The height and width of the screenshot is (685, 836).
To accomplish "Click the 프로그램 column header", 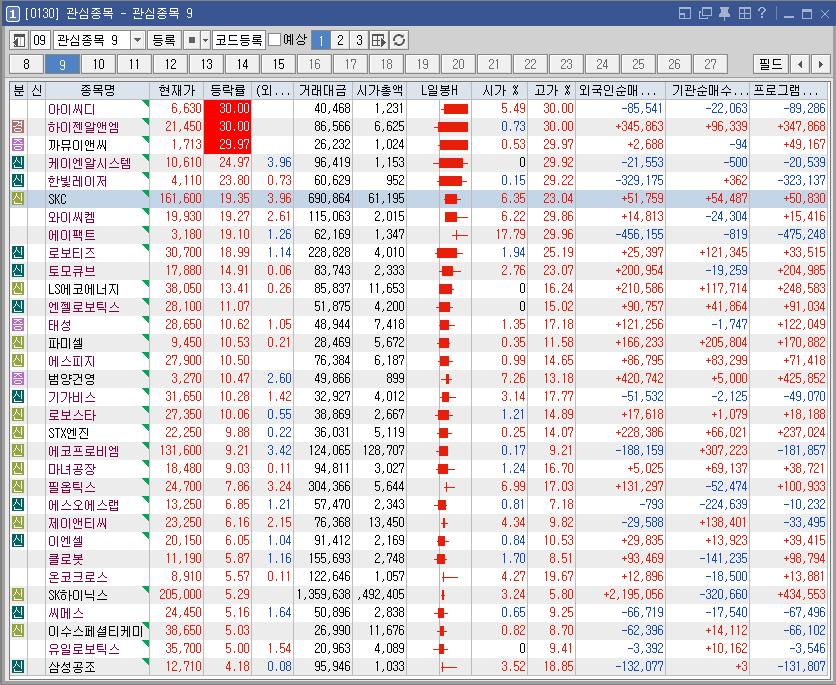I will coord(789,91).
